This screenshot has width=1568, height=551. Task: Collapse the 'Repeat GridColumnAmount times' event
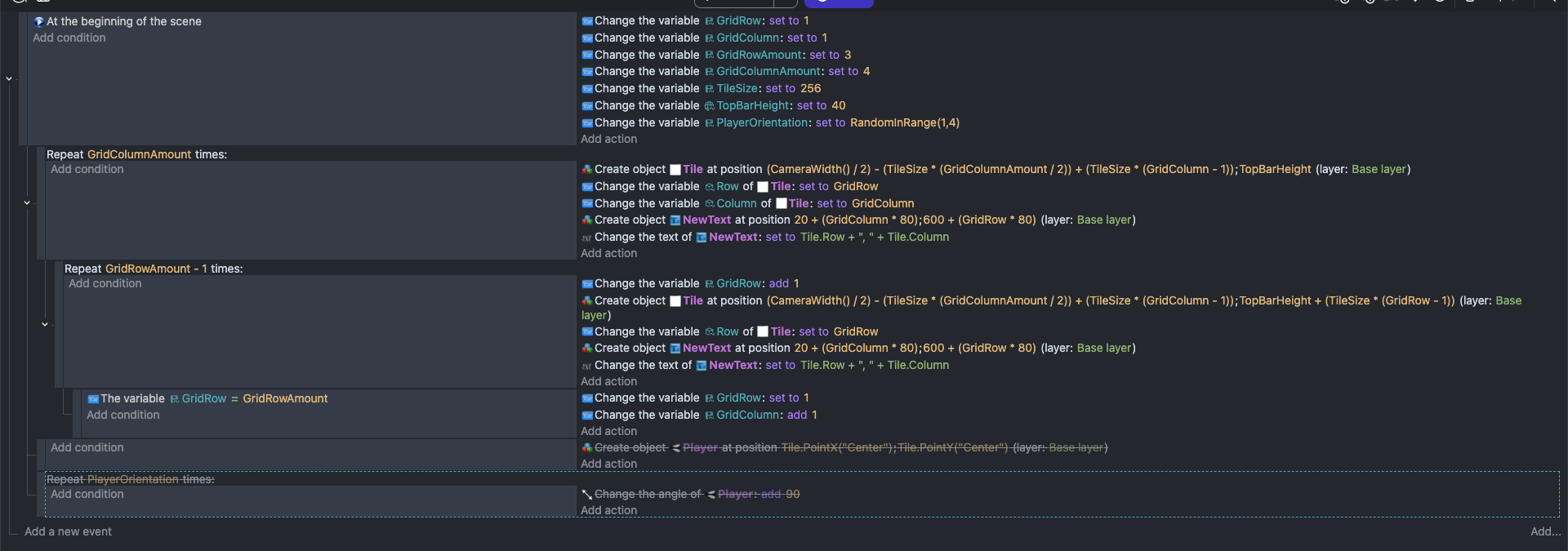27,202
